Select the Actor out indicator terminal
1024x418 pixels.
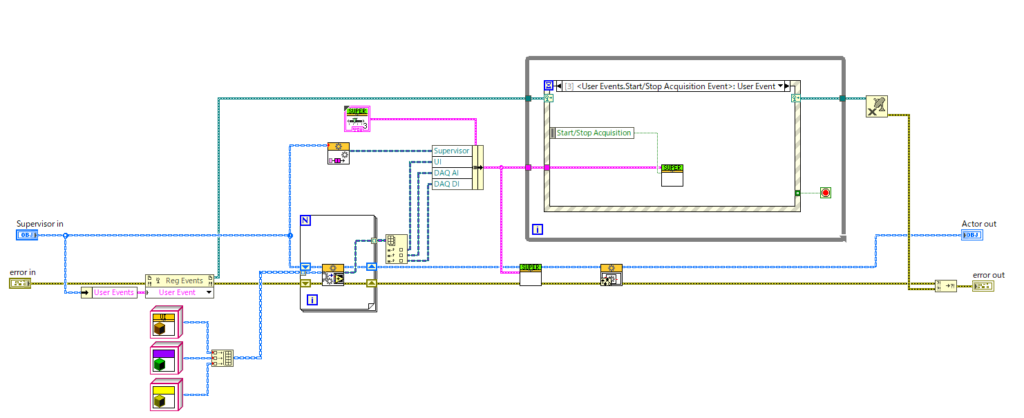click(x=970, y=235)
